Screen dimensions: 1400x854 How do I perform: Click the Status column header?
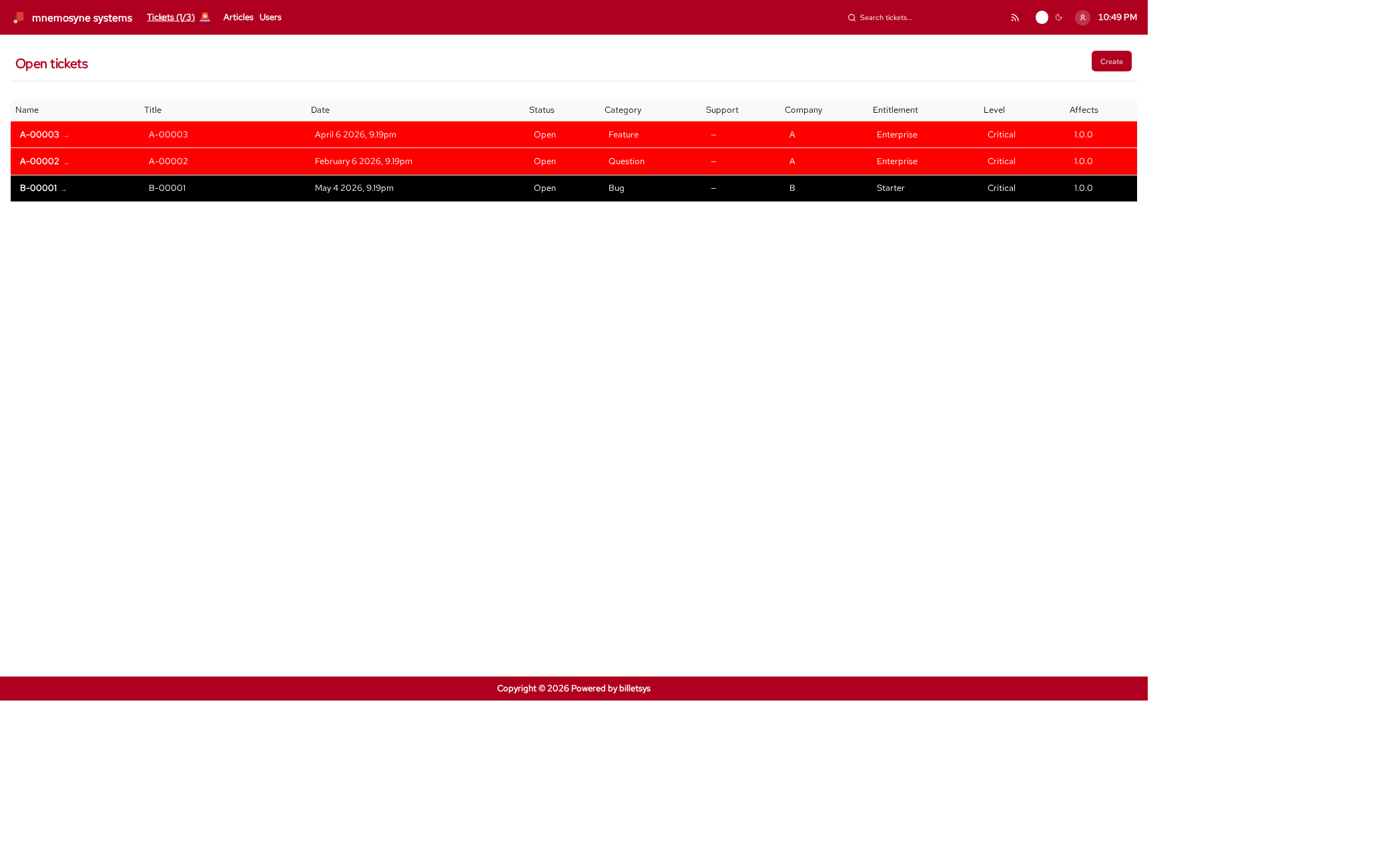click(542, 110)
